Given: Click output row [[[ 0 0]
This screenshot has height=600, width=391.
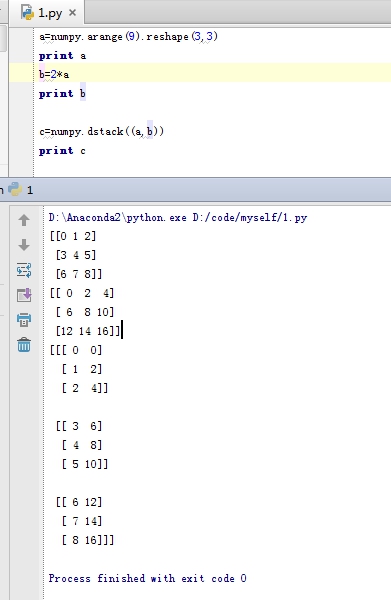Looking at the screenshot, I should click(x=76, y=350).
